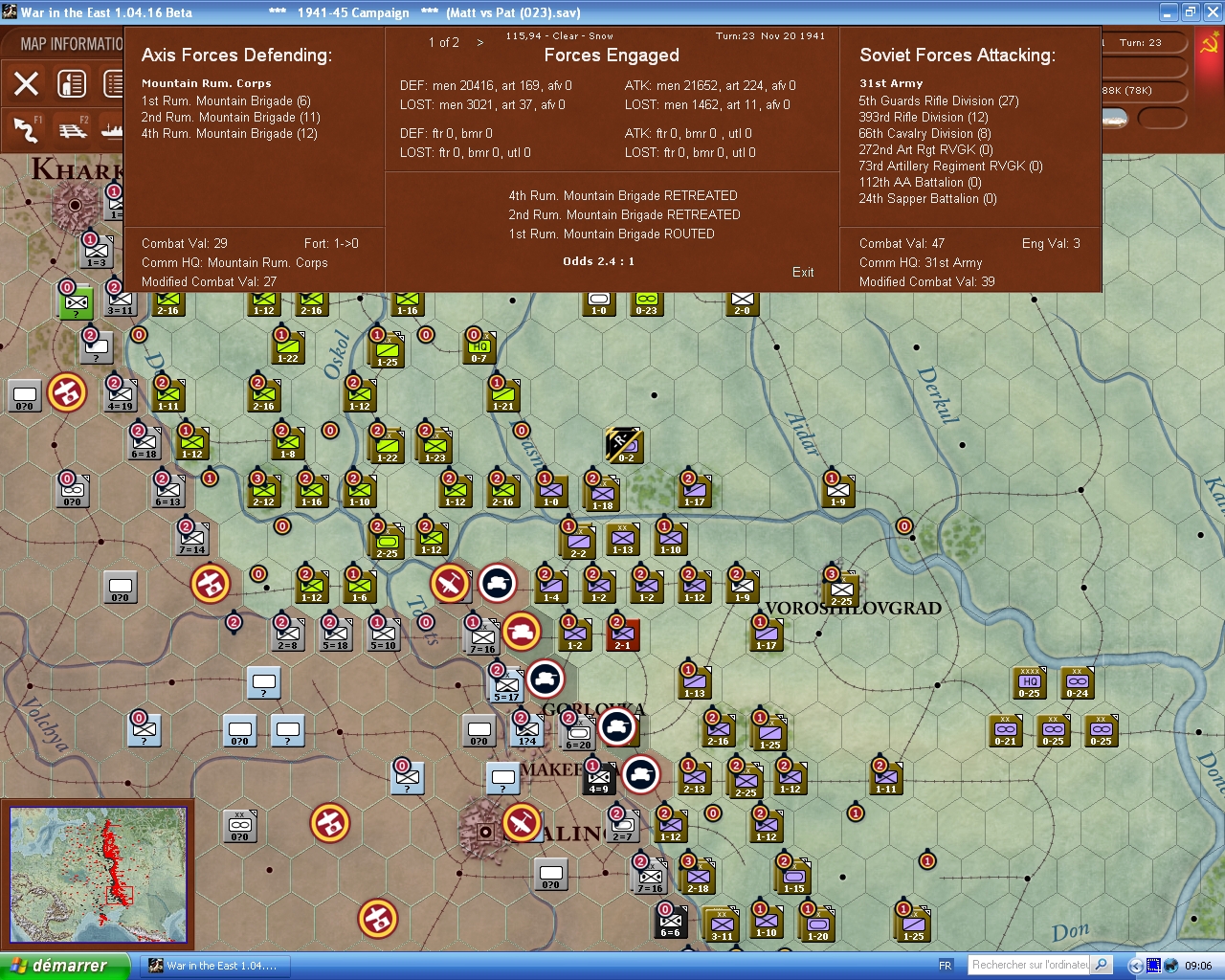
Task: Click the air battle marker on Stalino
Action: pyautogui.click(x=522, y=822)
